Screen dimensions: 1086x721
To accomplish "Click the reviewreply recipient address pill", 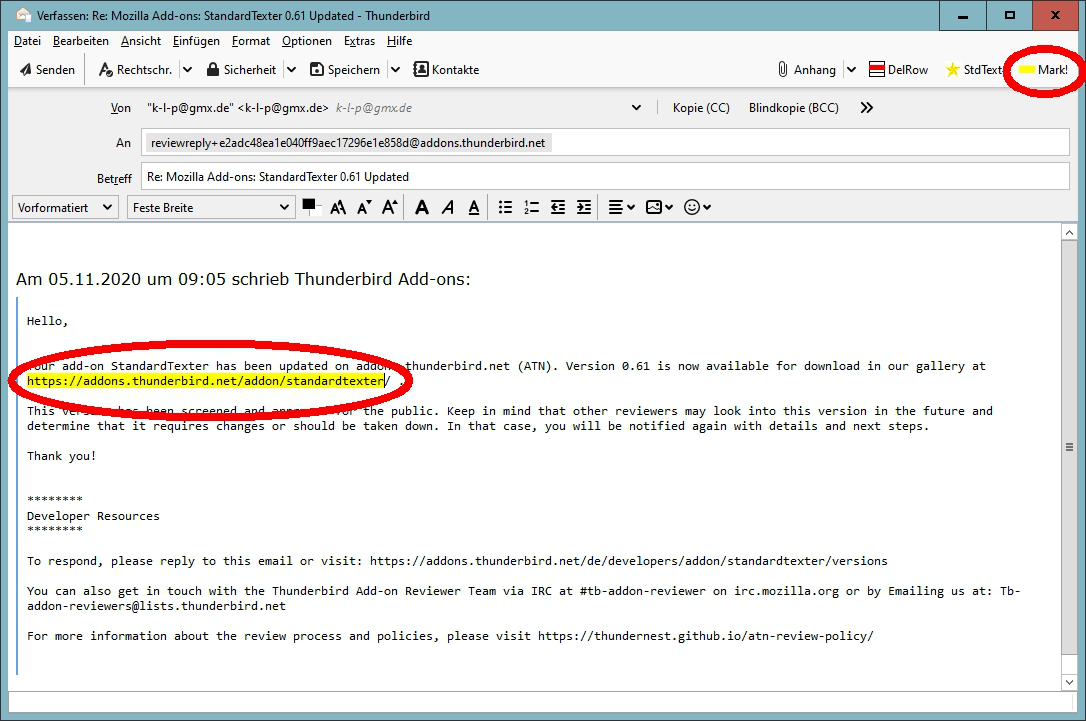I will click(348, 143).
